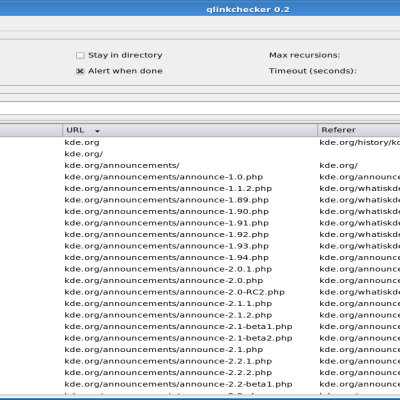Select the kde.org URL row

point(82,143)
